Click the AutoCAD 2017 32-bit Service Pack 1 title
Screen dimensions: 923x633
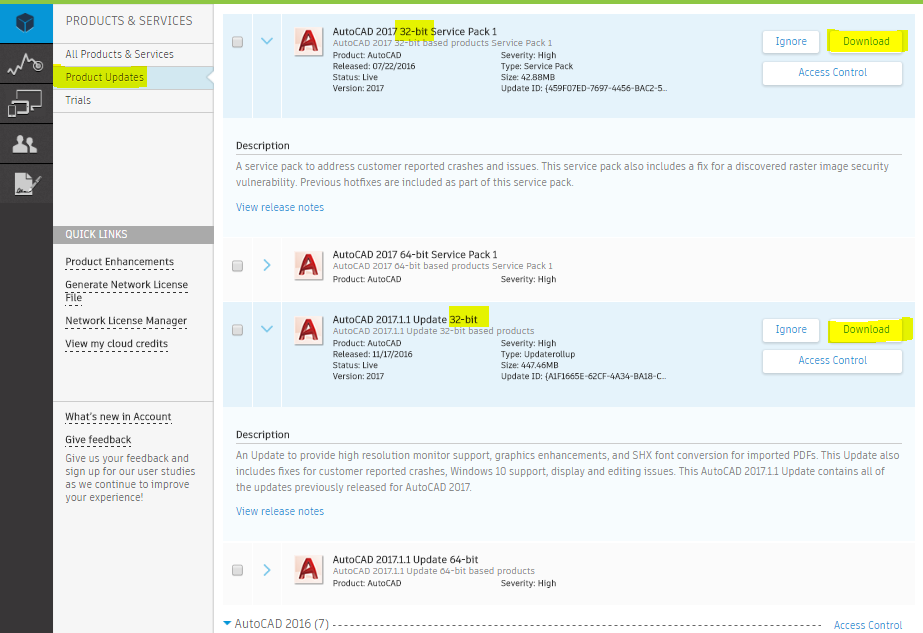[414, 31]
